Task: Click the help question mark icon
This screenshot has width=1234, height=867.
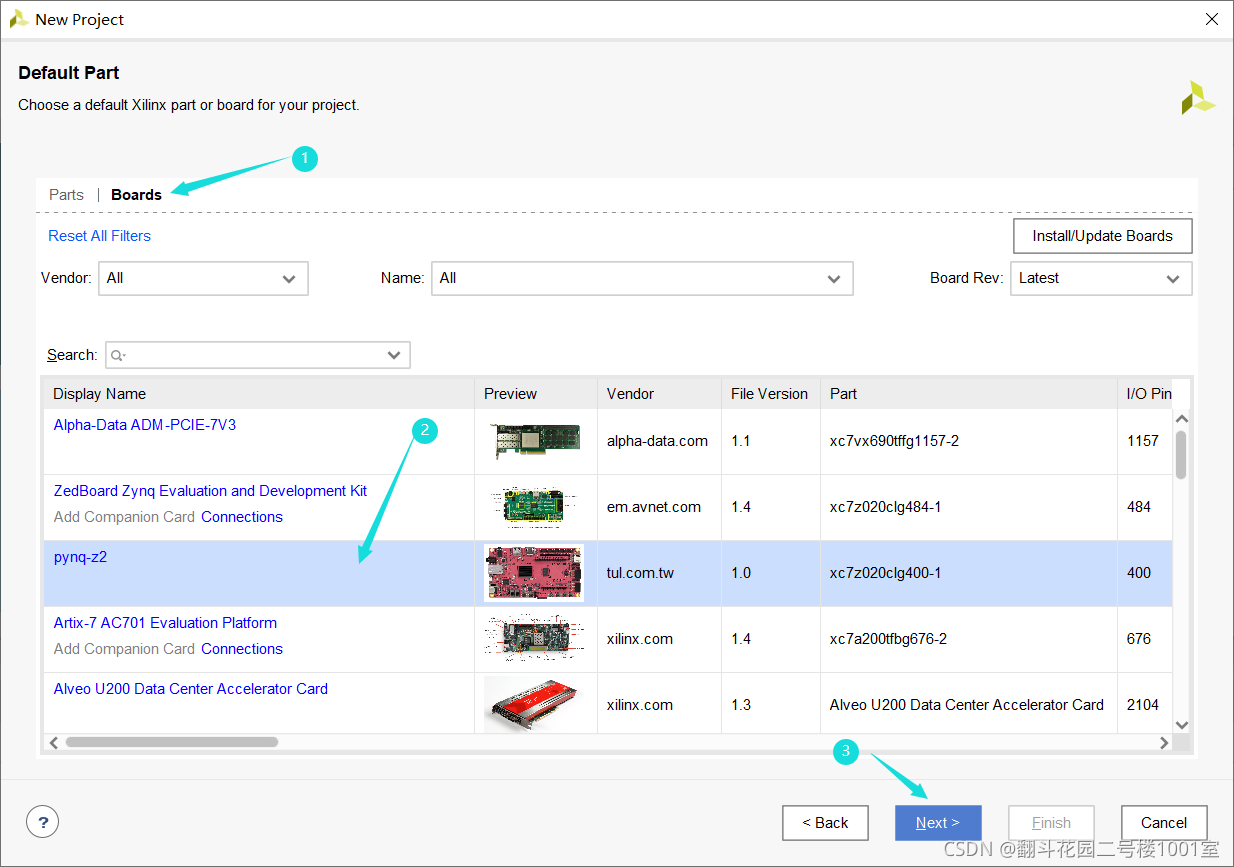Action: click(x=42, y=822)
